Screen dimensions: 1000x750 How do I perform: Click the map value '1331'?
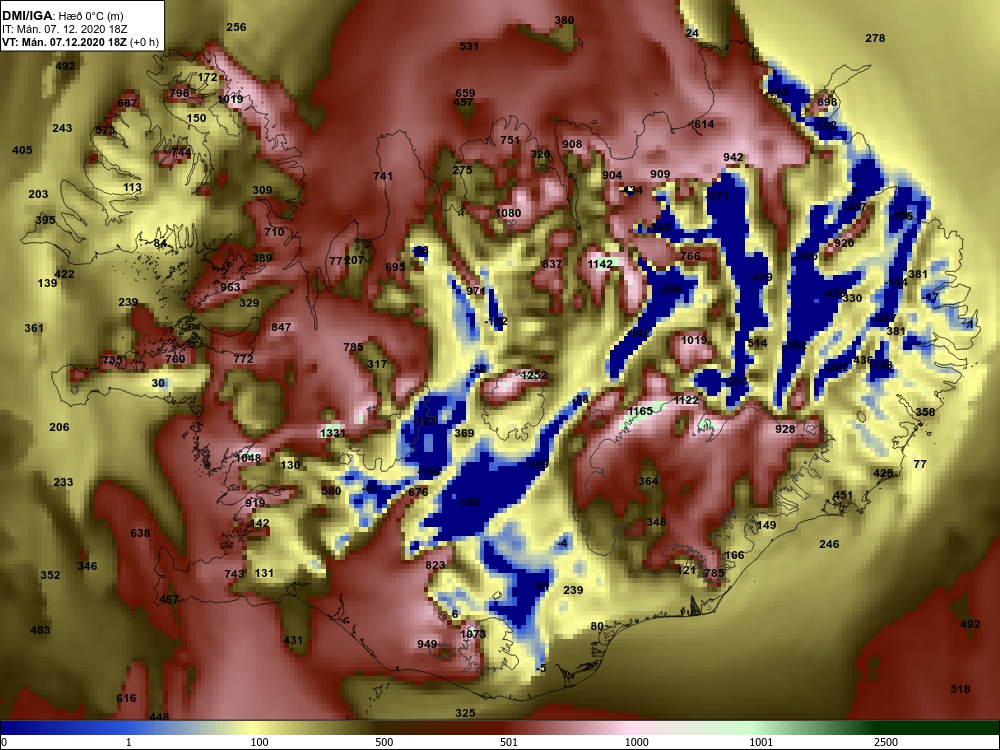coord(333,433)
